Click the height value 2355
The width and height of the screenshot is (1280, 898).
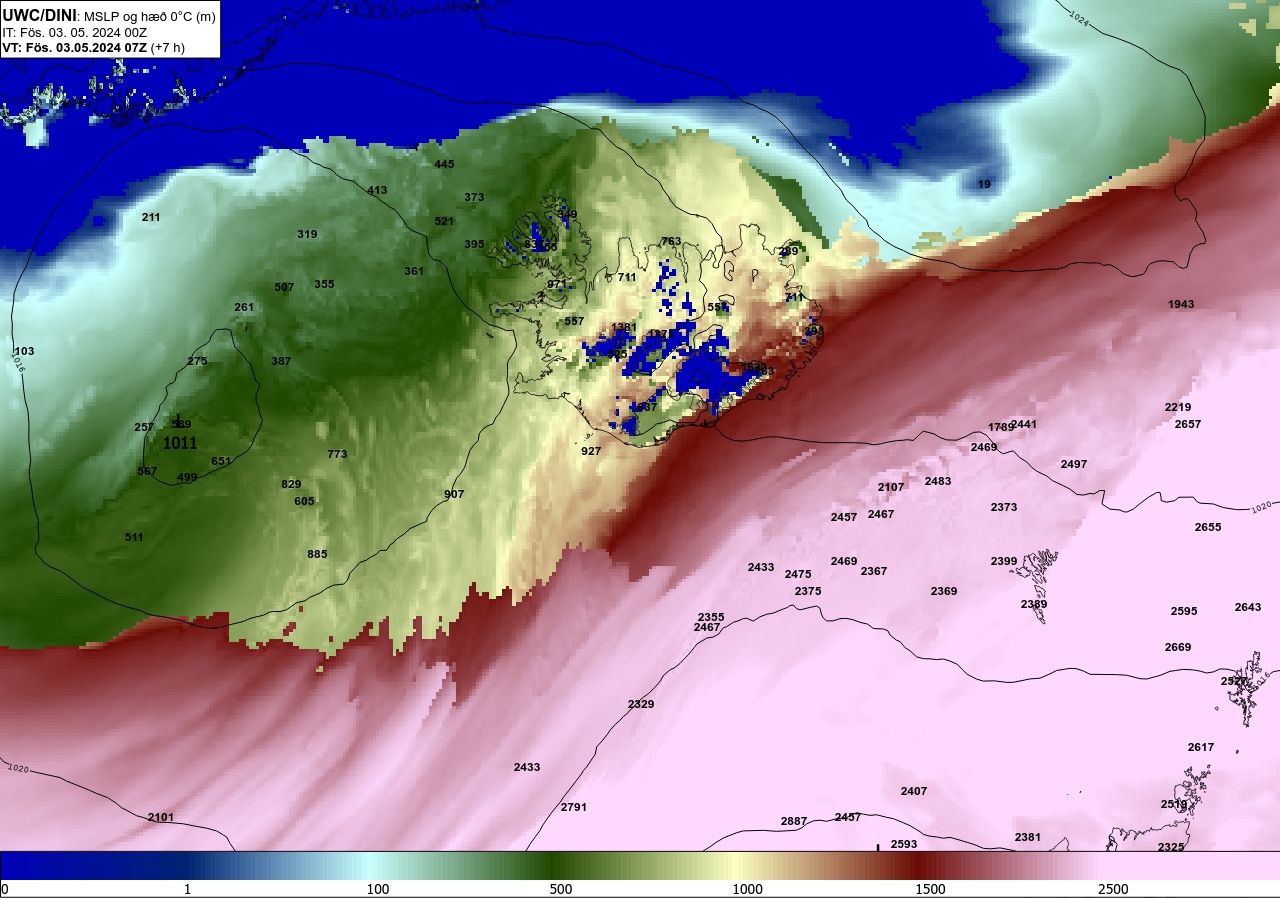pos(711,617)
